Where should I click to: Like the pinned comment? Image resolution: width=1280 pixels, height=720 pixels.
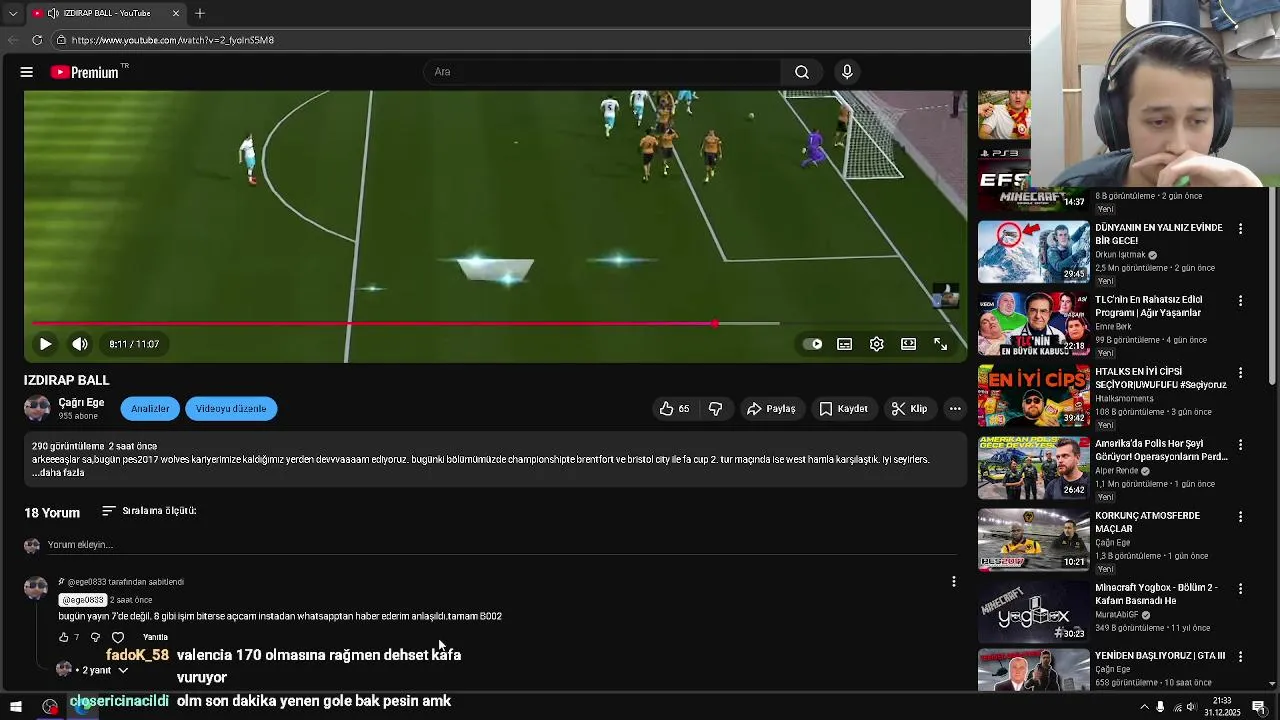pyautogui.click(x=64, y=637)
